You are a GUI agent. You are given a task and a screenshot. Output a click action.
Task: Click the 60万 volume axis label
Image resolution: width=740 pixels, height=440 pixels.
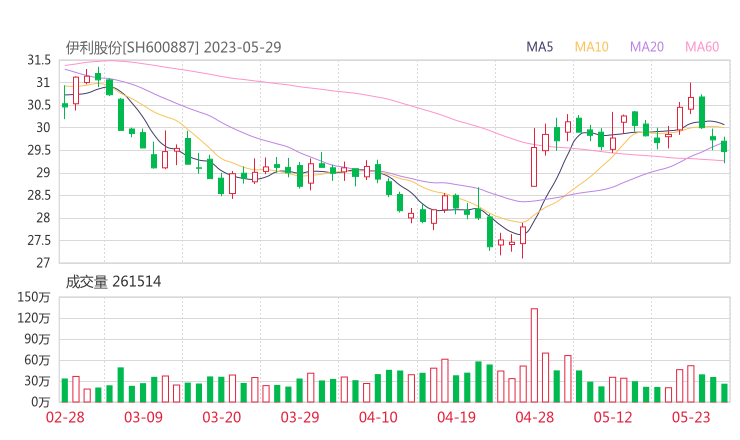(37, 360)
